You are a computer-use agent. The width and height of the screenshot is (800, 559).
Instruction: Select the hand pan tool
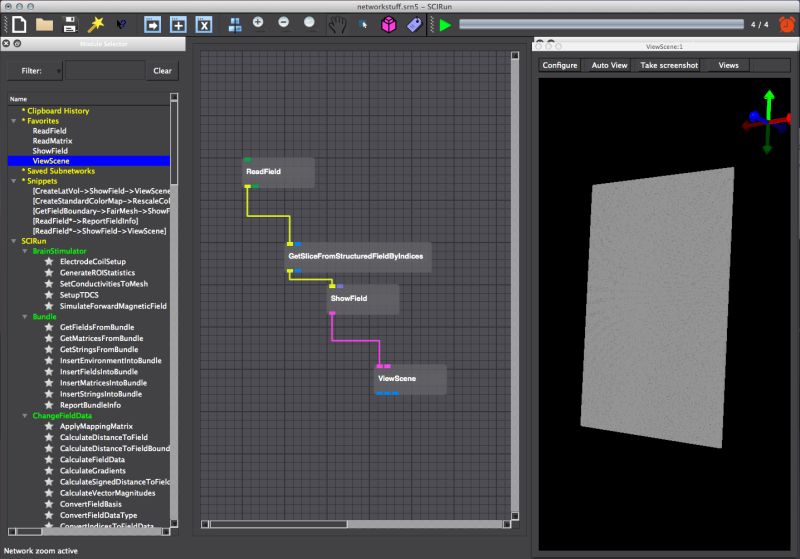(x=337, y=24)
